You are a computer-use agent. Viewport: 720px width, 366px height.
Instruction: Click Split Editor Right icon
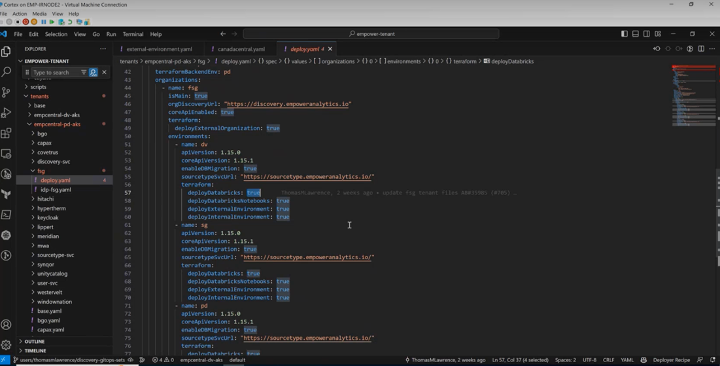(x=701, y=49)
